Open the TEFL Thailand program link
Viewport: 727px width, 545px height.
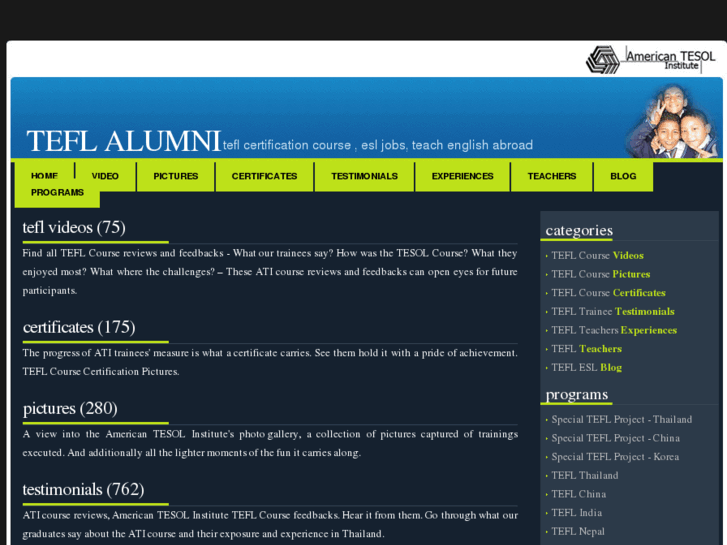pyautogui.click(x=585, y=475)
